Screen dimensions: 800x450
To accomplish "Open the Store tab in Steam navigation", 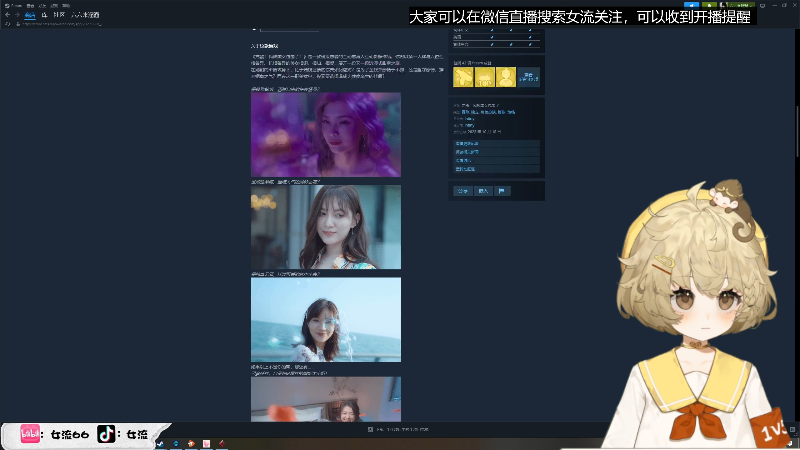I will click(x=30, y=15).
